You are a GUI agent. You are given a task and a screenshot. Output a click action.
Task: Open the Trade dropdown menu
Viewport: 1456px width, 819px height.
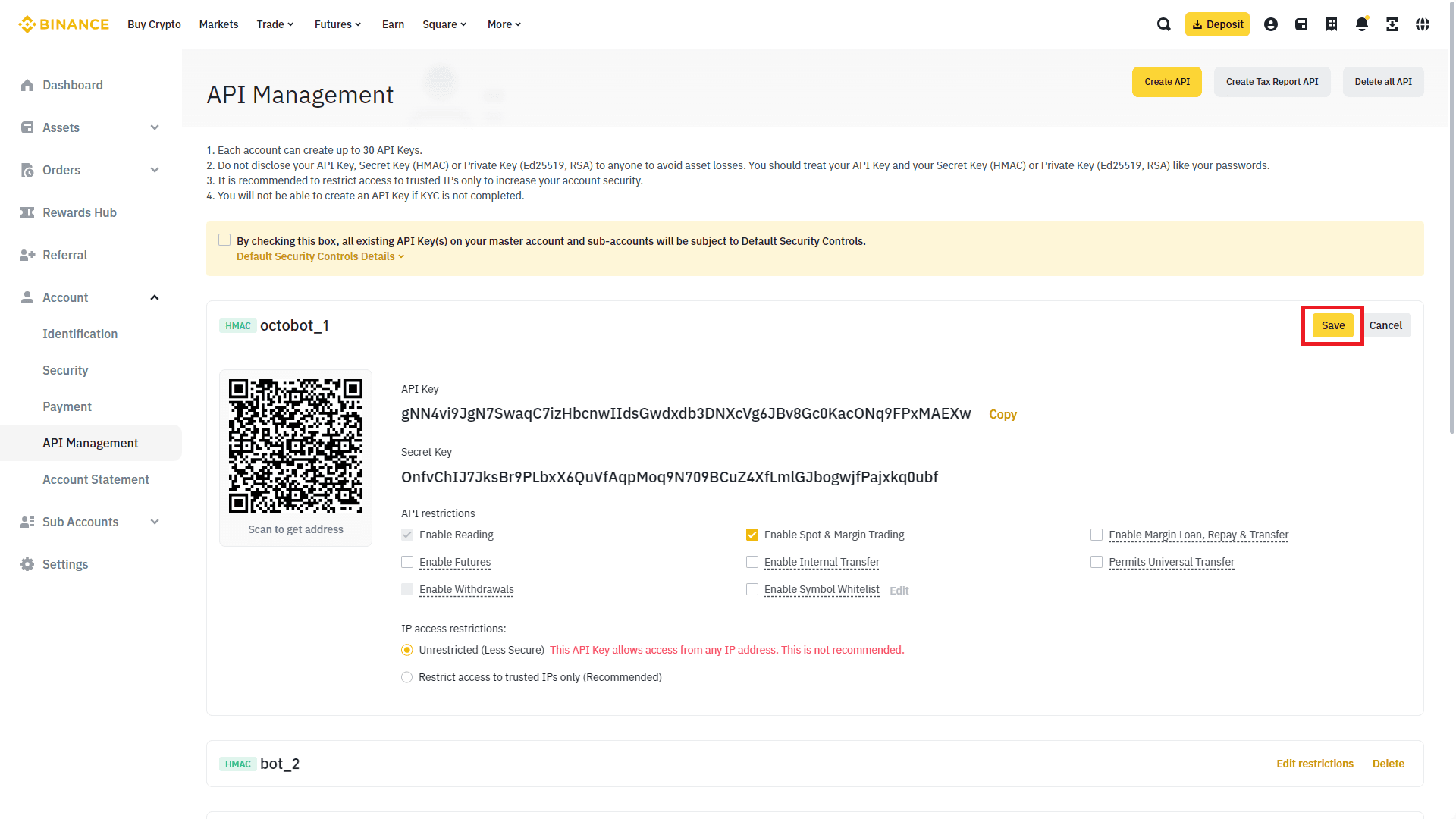[275, 24]
